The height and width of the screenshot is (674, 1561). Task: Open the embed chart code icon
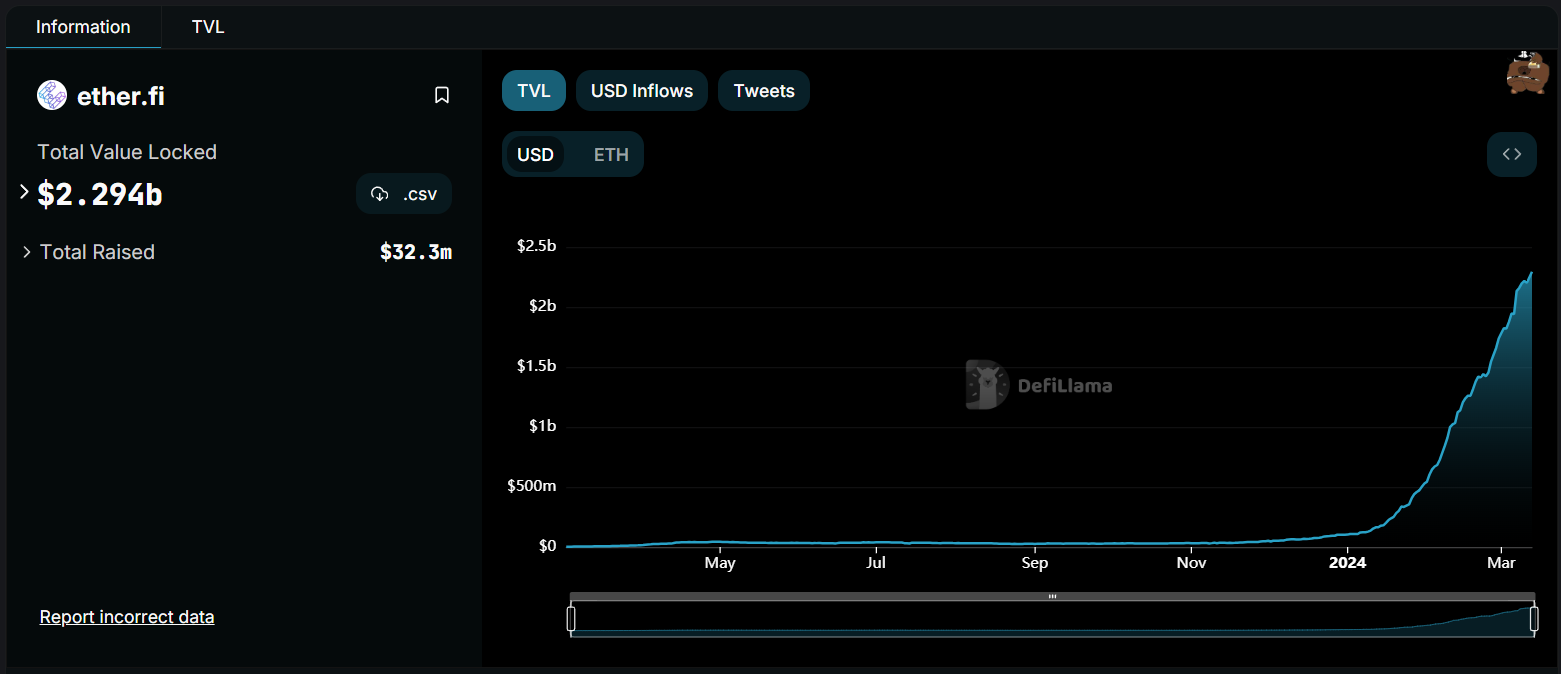tap(1512, 154)
